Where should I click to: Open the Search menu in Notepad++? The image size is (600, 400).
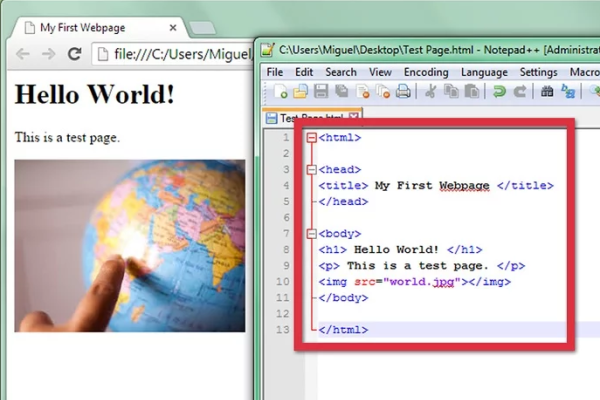pyautogui.click(x=341, y=72)
